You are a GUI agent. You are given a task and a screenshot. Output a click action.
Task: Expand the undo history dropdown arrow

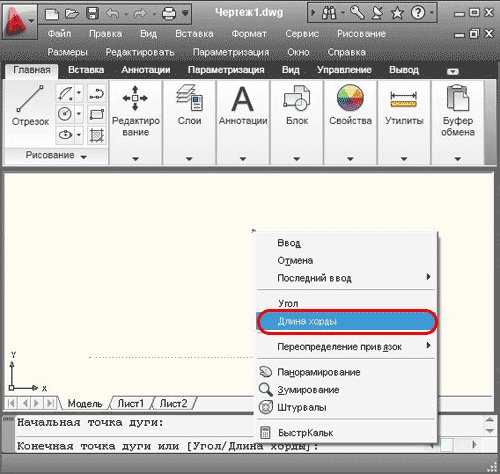(126, 14)
